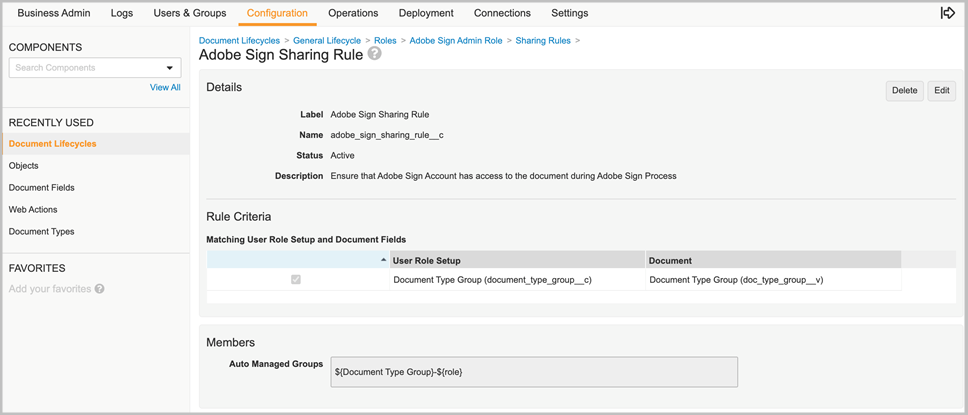
Task: Click help icon next to favorites hint
Action: [x=99, y=289]
